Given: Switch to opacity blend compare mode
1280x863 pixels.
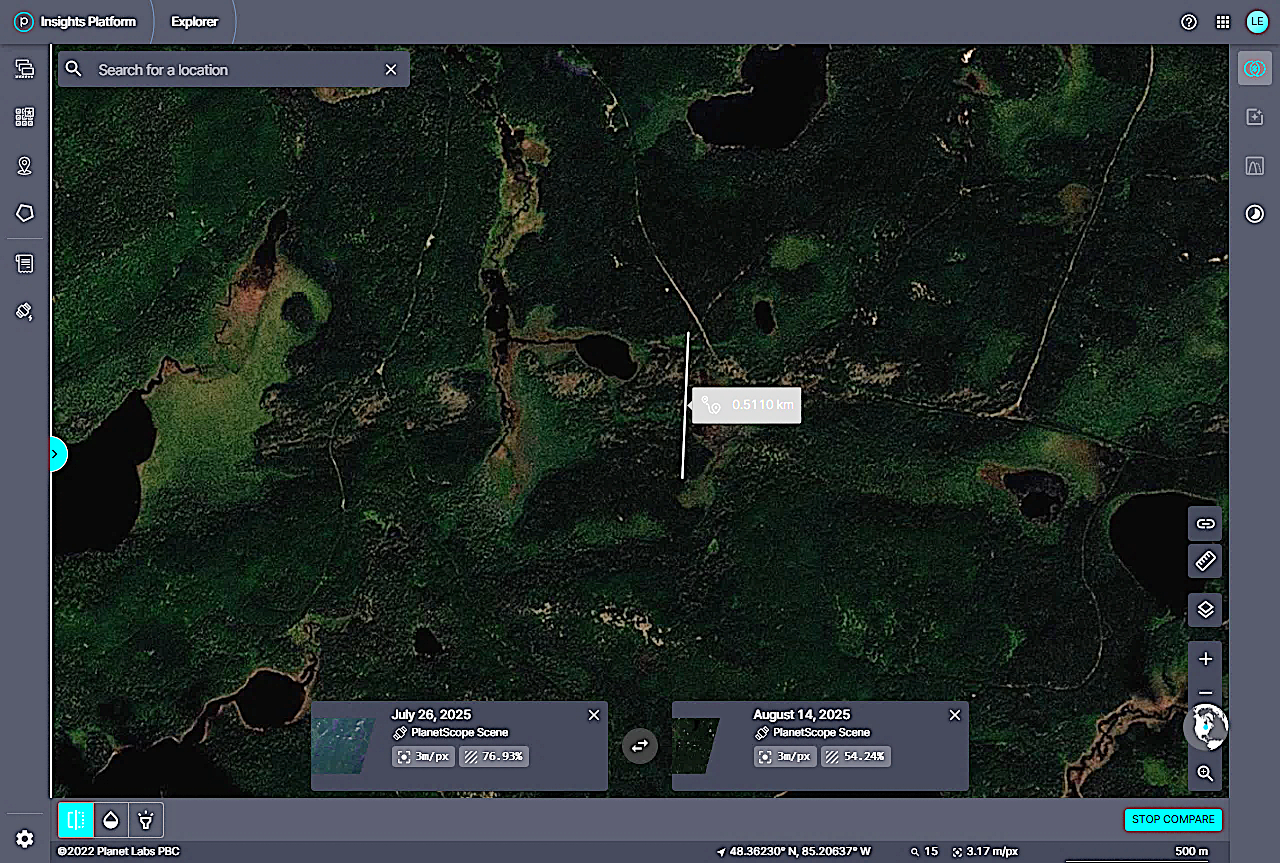Looking at the screenshot, I should click(111, 820).
